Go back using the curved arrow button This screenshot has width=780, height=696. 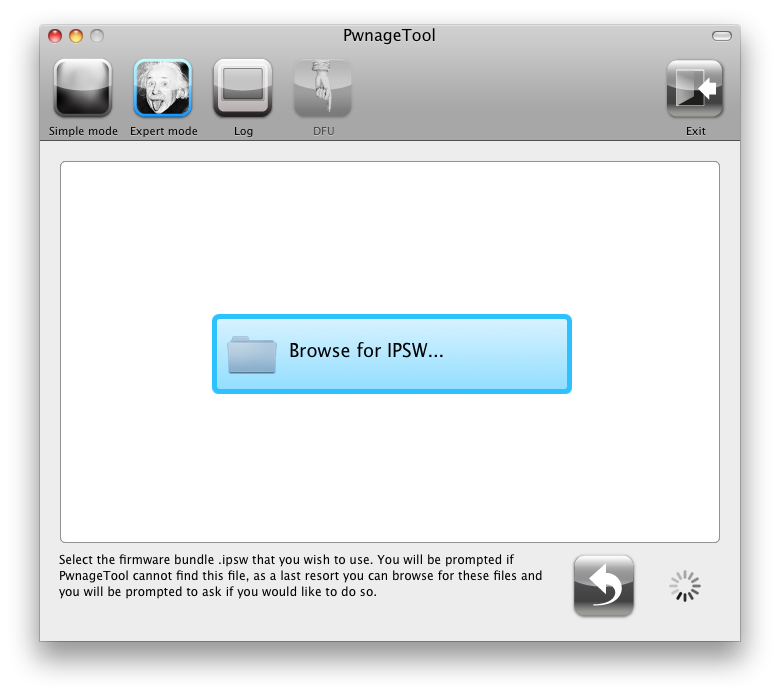tap(603, 586)
